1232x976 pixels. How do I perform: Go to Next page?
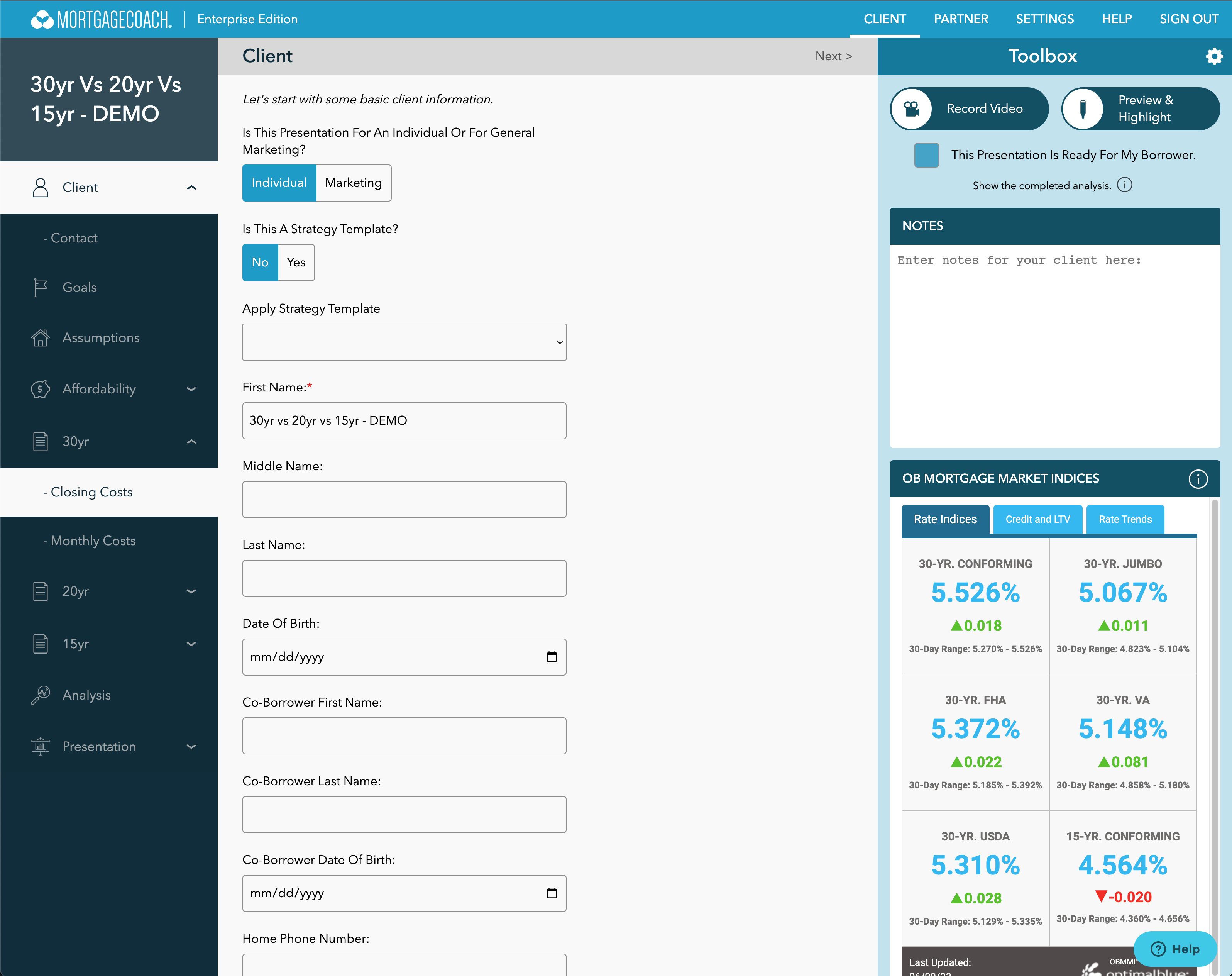tap(833, 56)
